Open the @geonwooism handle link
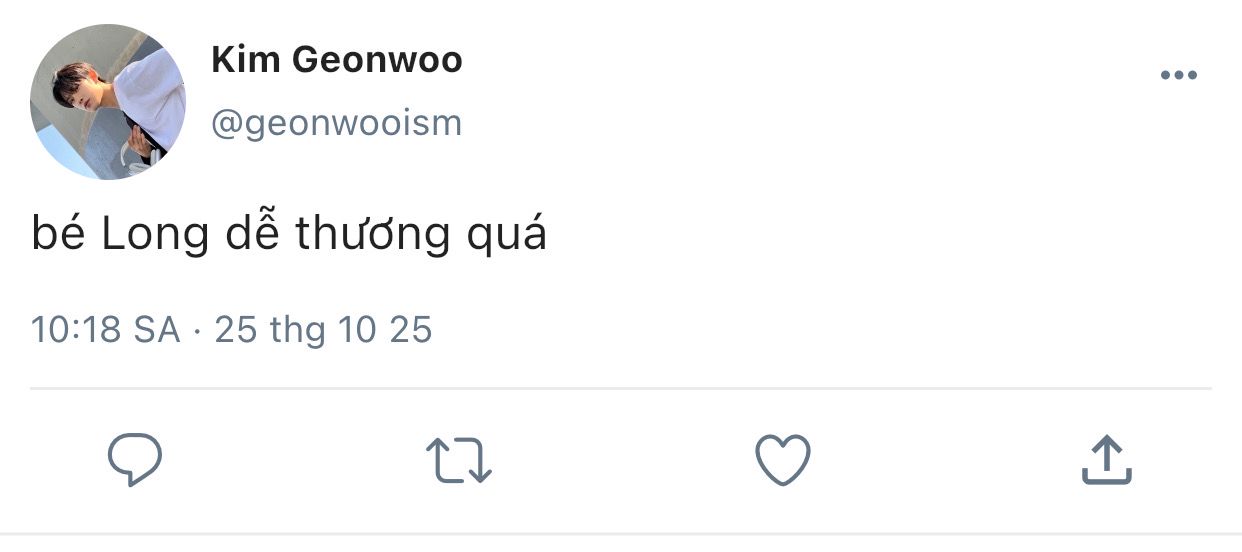Screen dimensions: 1242x552 (337, 123)
